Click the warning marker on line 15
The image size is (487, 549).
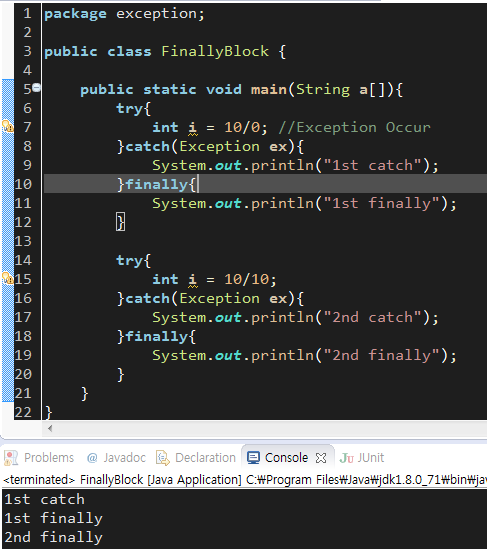pyautogui.click(x=8, y=279)
